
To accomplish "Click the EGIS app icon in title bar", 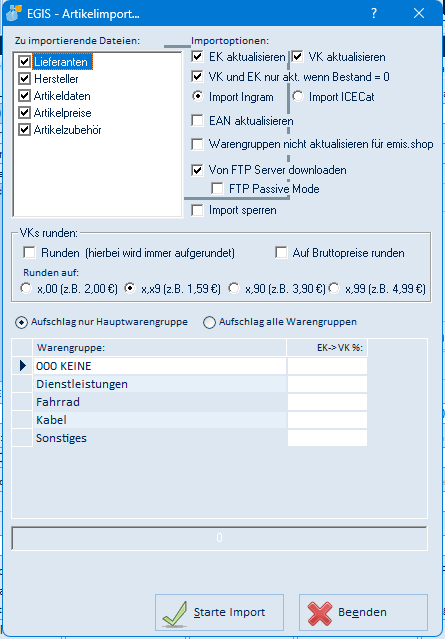I will pos(14,13).
